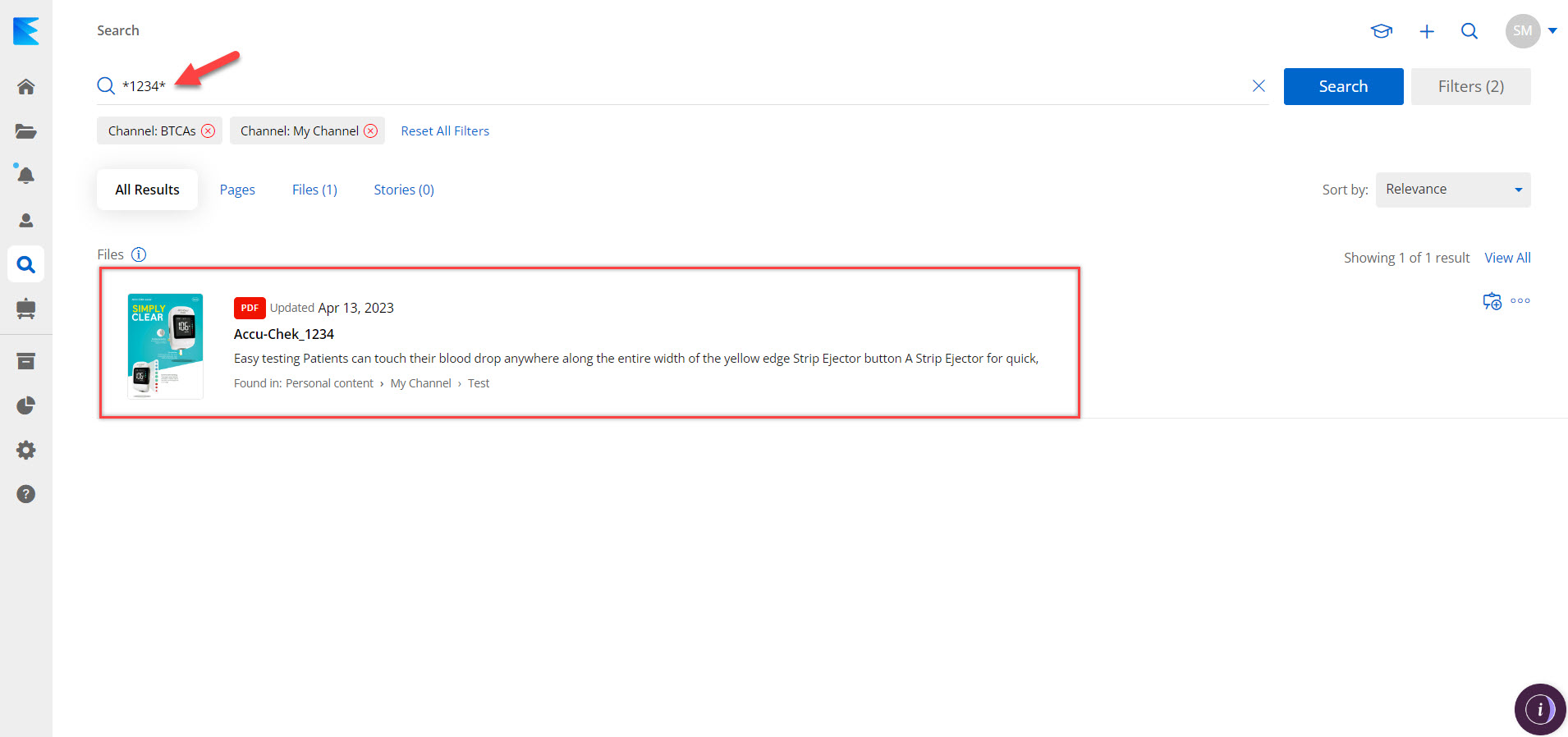Click inside the search input field
Screen dimensions: 1568x737
pyautogui.click(x=681, y=86)
